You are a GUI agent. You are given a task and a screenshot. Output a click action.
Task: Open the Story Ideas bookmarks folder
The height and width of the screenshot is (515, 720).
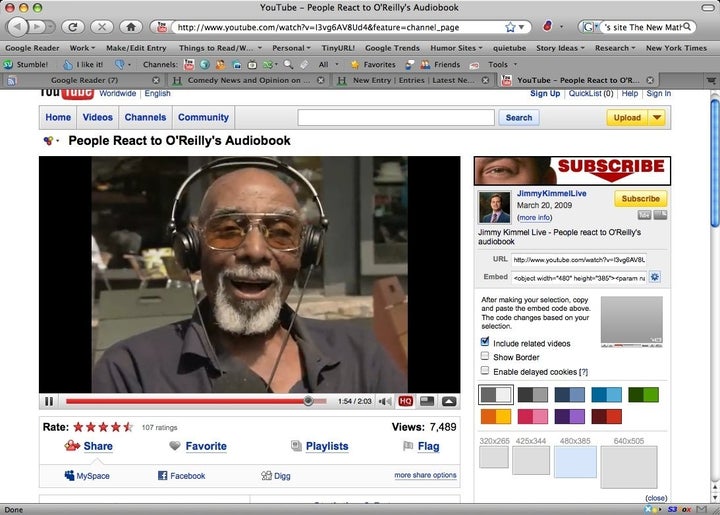tap(560, 48)
